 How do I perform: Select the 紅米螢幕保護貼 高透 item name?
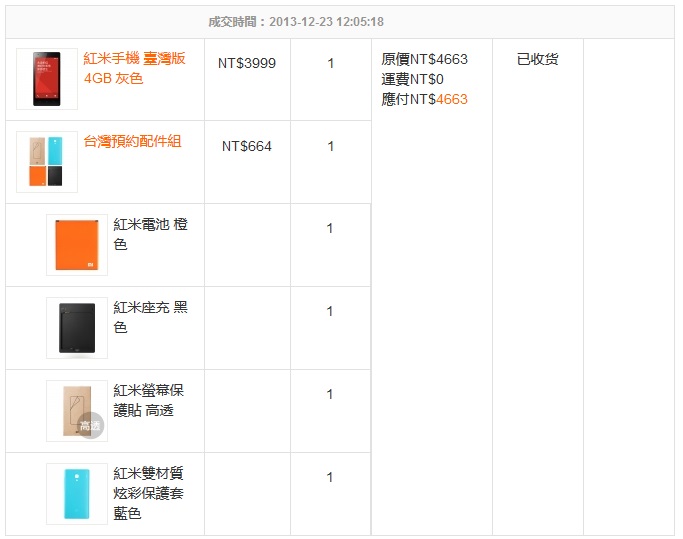pyautogui.click(x=149, y=400)
